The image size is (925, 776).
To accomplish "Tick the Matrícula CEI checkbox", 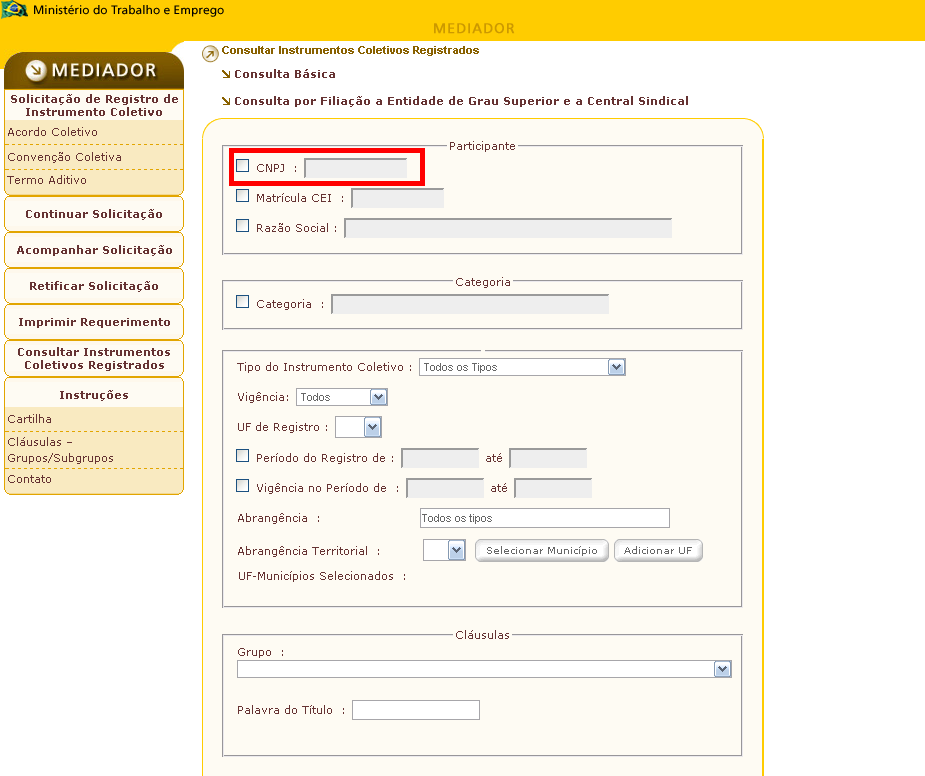I will 243,197.
